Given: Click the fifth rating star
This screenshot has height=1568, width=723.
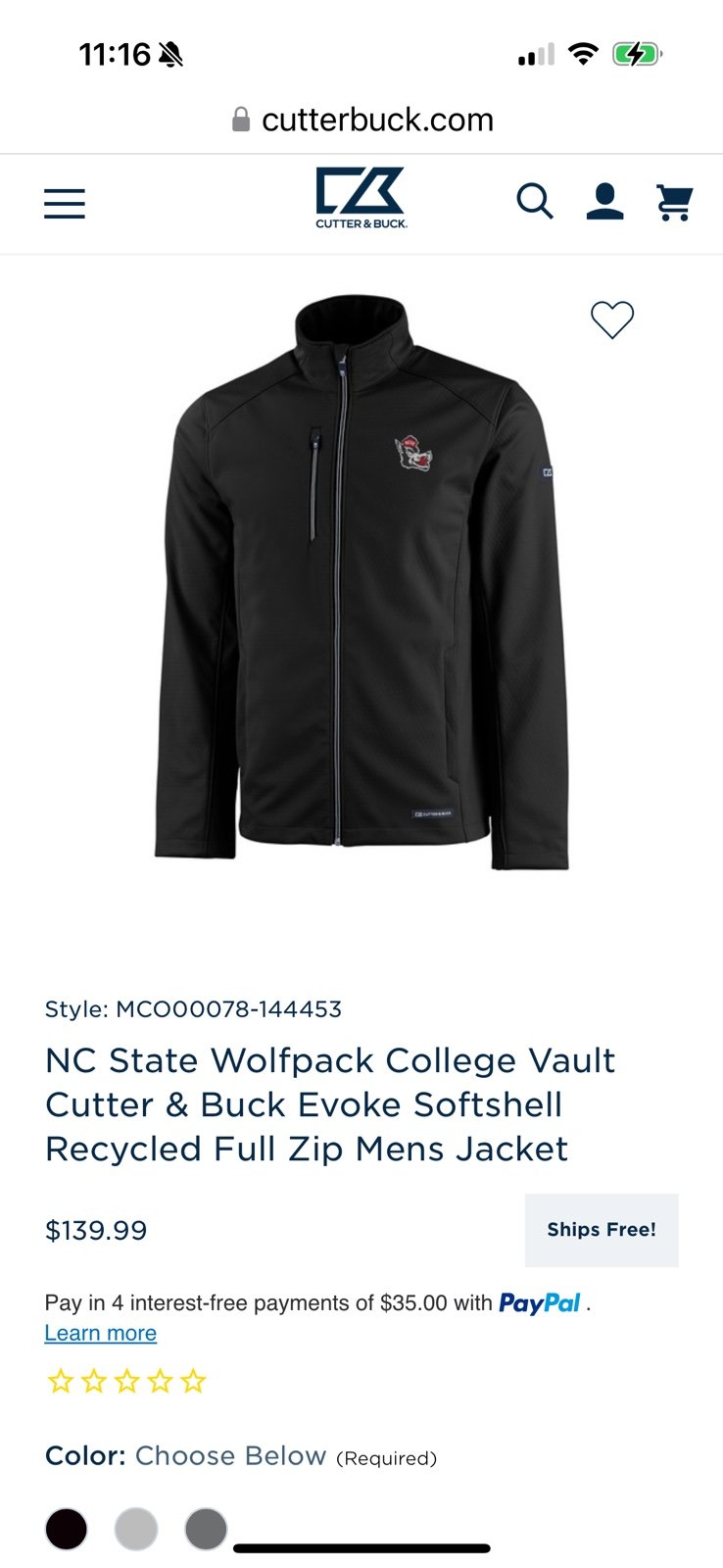Looking at the screenshot, I should pos(194,1382).
